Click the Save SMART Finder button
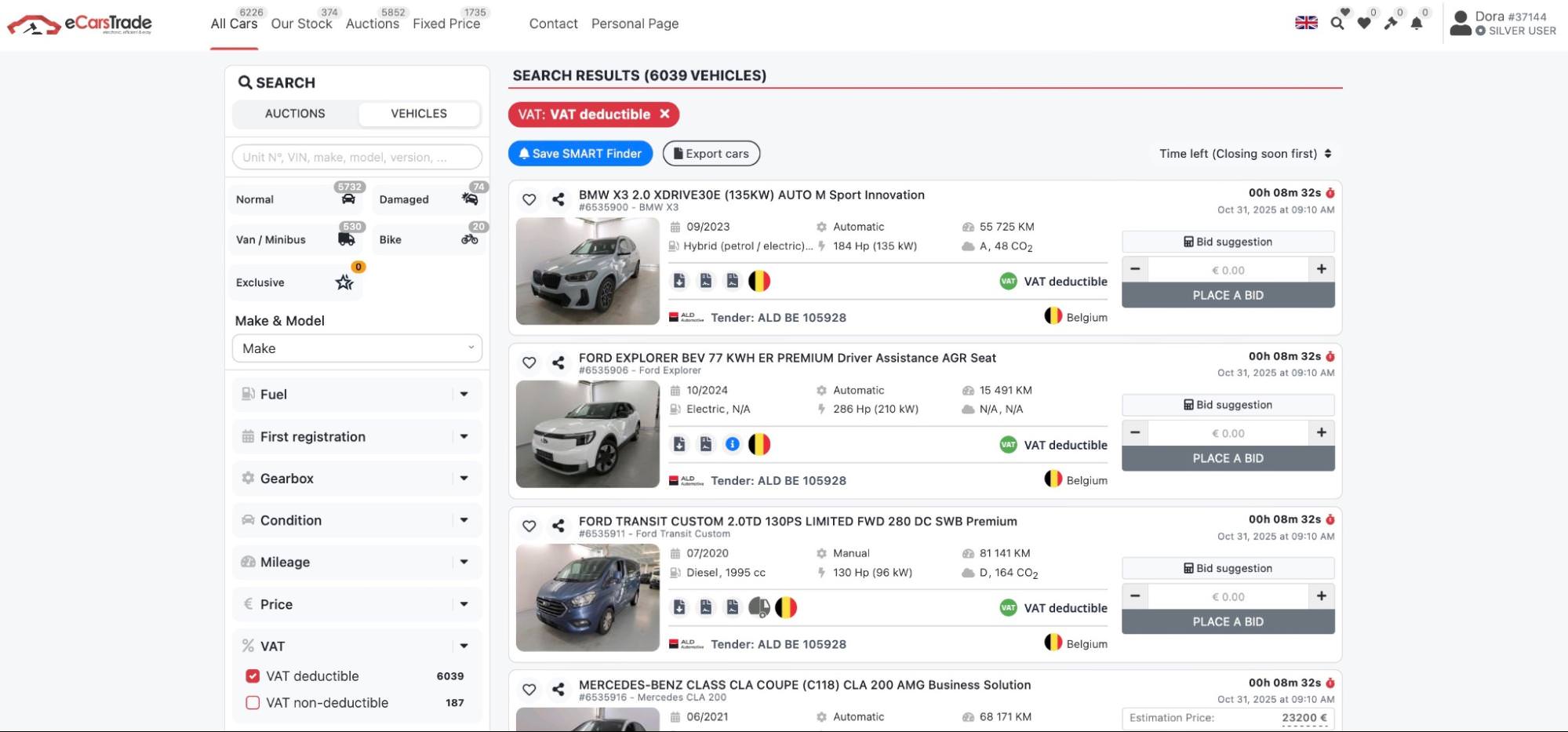1568x732 pixels. tap(580, 154)
